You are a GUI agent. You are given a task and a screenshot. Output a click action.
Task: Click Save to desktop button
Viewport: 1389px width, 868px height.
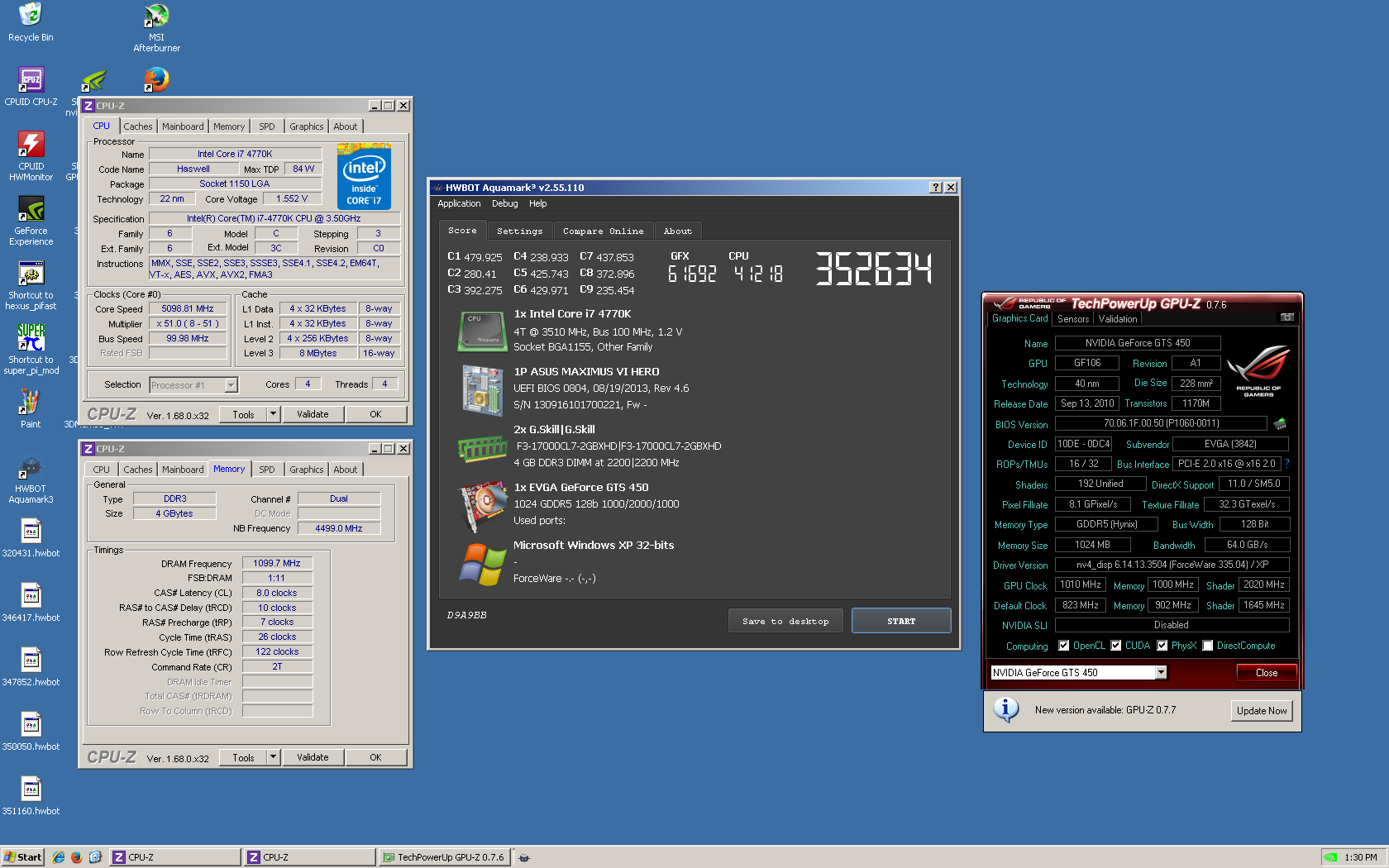point(785,621)
